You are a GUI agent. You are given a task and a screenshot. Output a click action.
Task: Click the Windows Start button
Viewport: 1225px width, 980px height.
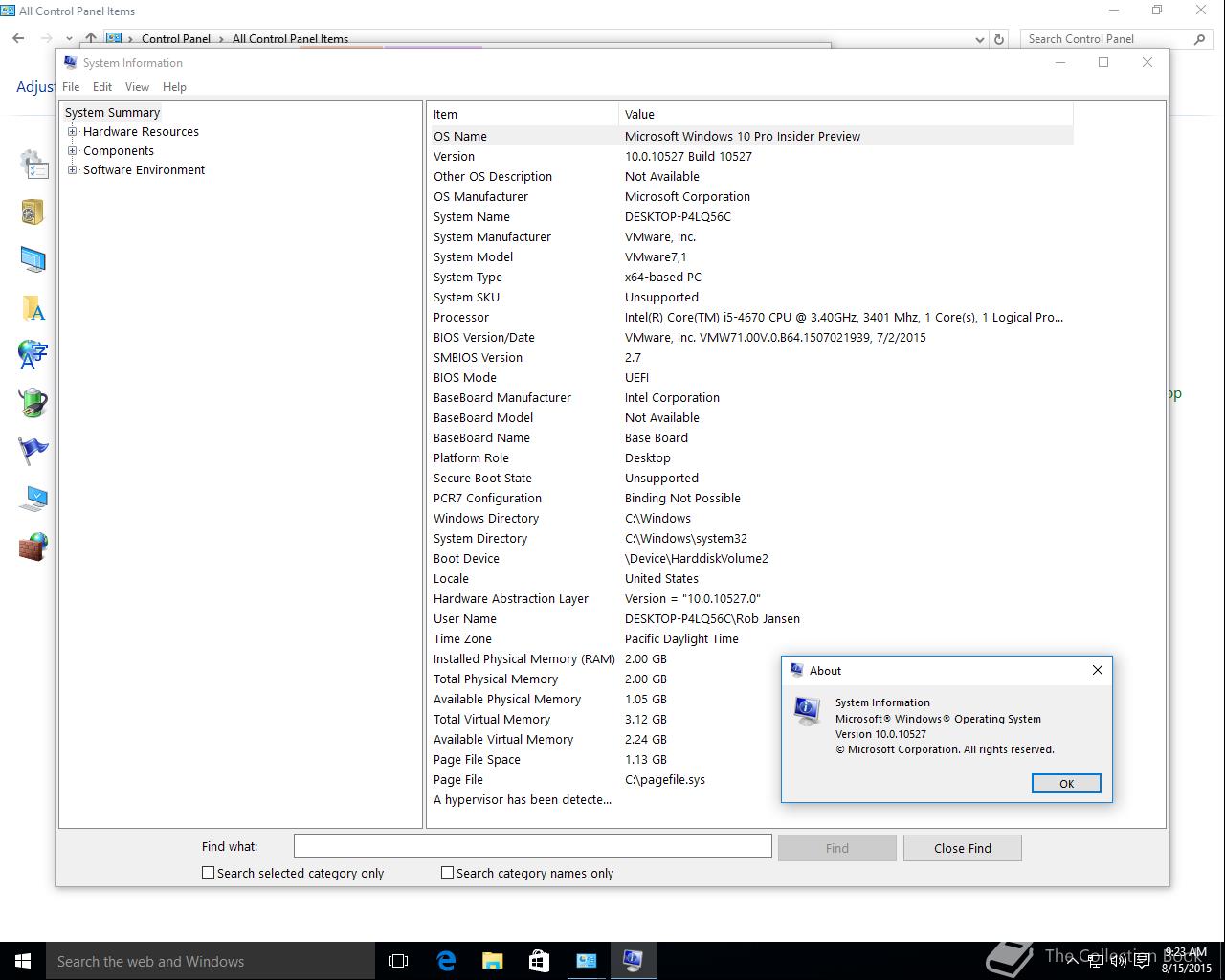pos(23,961)
